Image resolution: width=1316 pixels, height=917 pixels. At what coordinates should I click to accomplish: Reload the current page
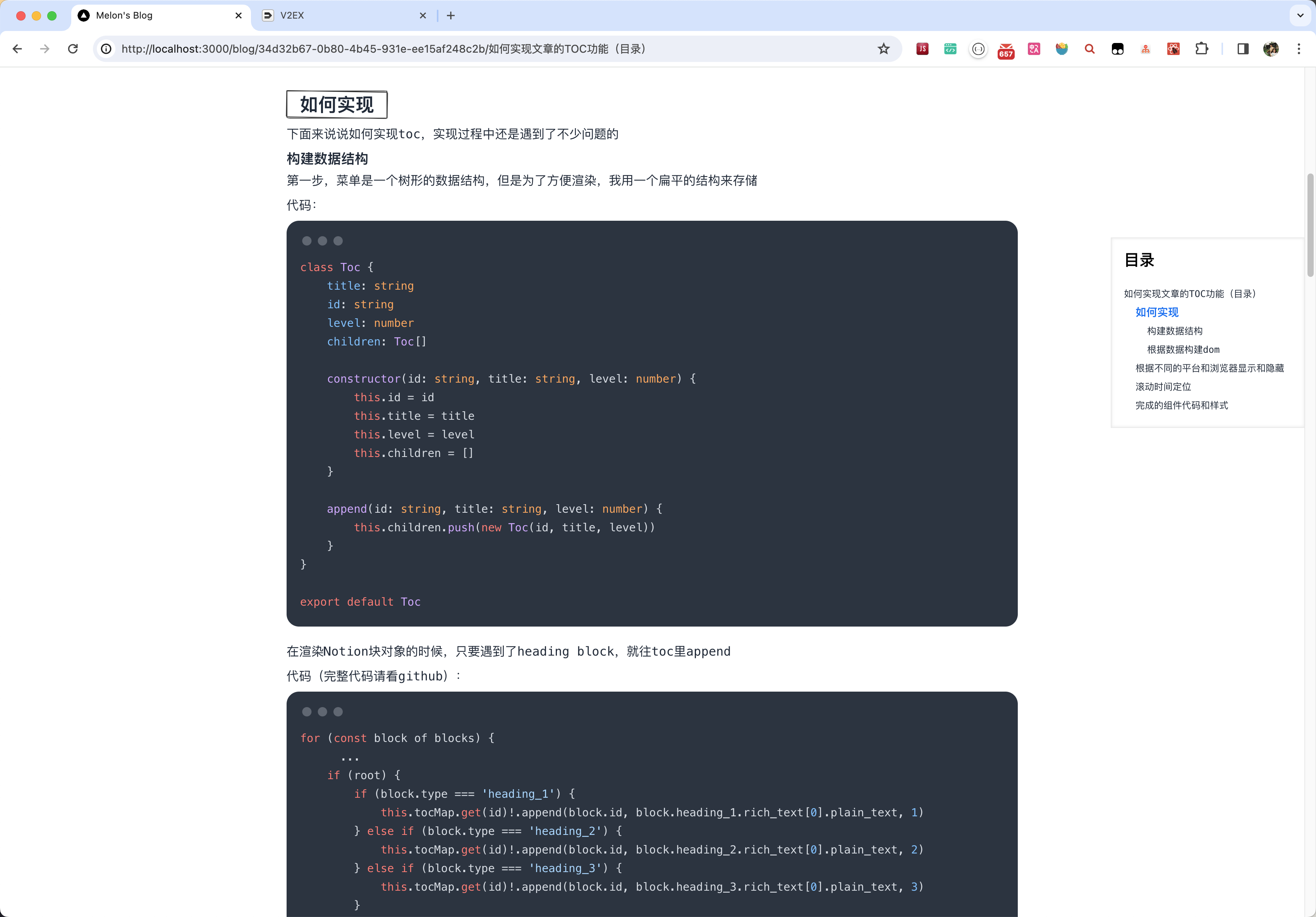[x=73, y=49]
